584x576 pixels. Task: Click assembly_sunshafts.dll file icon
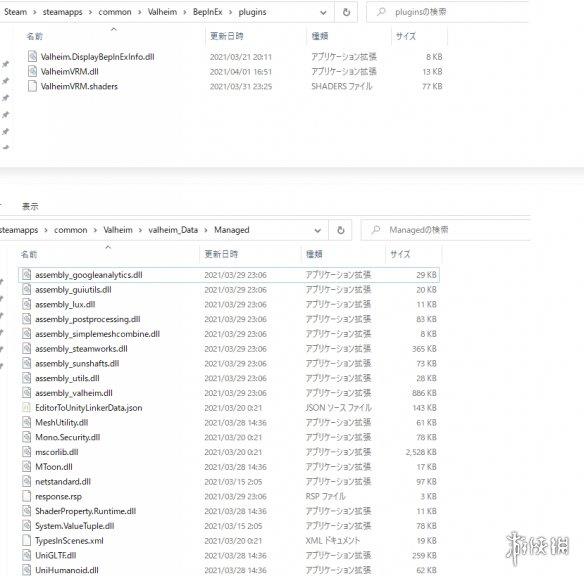[26, 363]
